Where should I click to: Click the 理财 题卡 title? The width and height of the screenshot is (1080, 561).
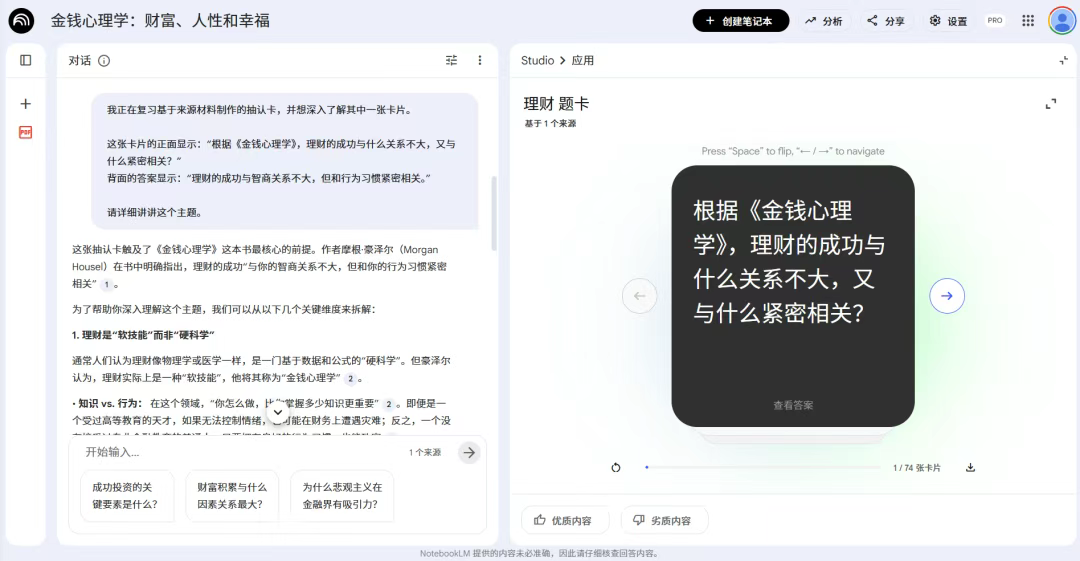(557, 104)
